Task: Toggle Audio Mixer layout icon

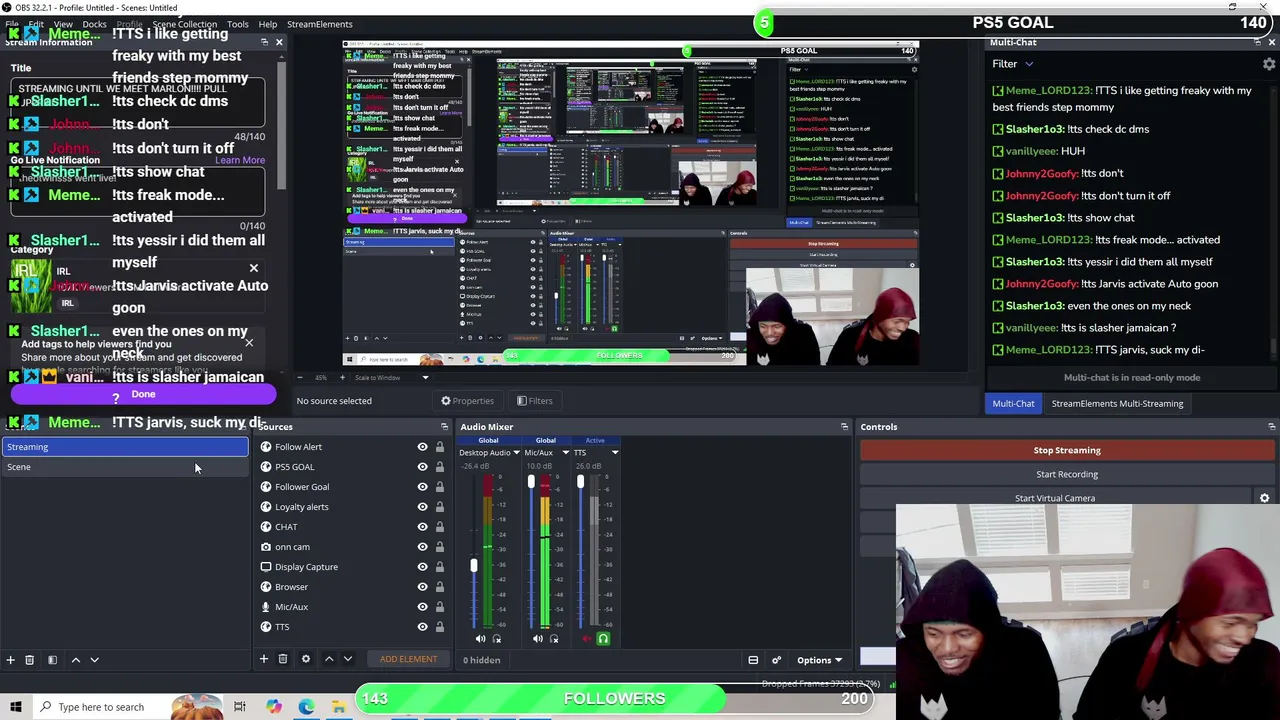Action: pos(753,660)
